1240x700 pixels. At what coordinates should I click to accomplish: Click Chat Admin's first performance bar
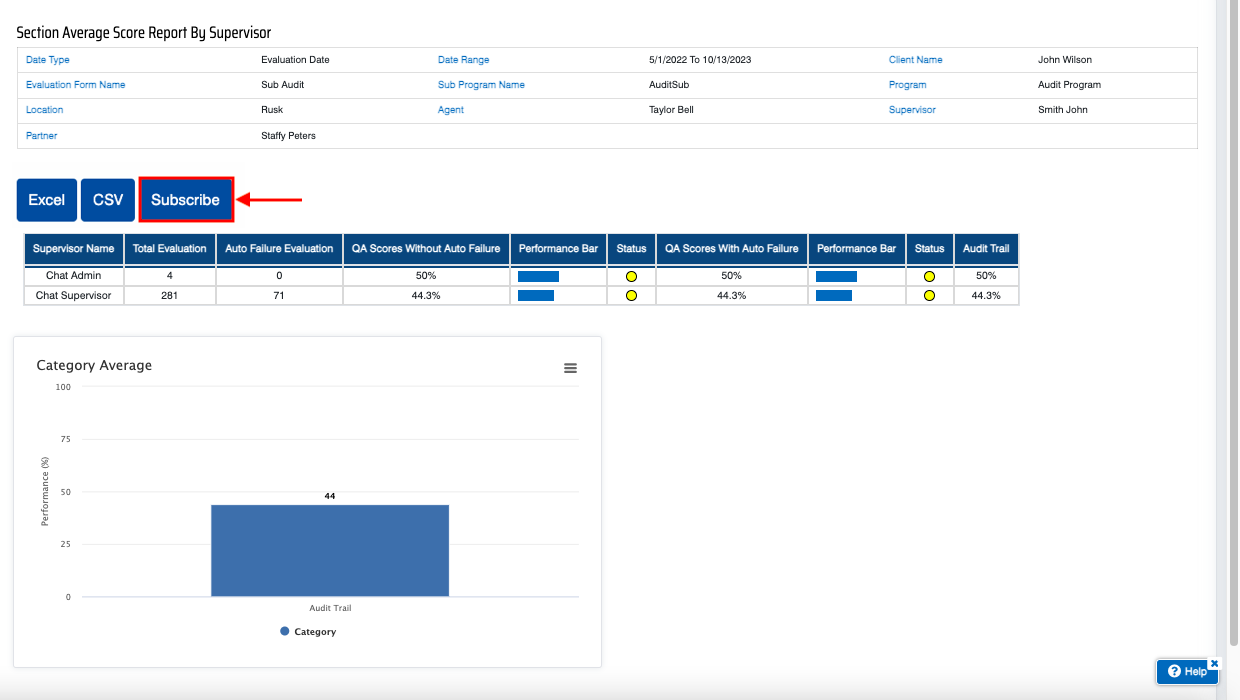[538, 276]
